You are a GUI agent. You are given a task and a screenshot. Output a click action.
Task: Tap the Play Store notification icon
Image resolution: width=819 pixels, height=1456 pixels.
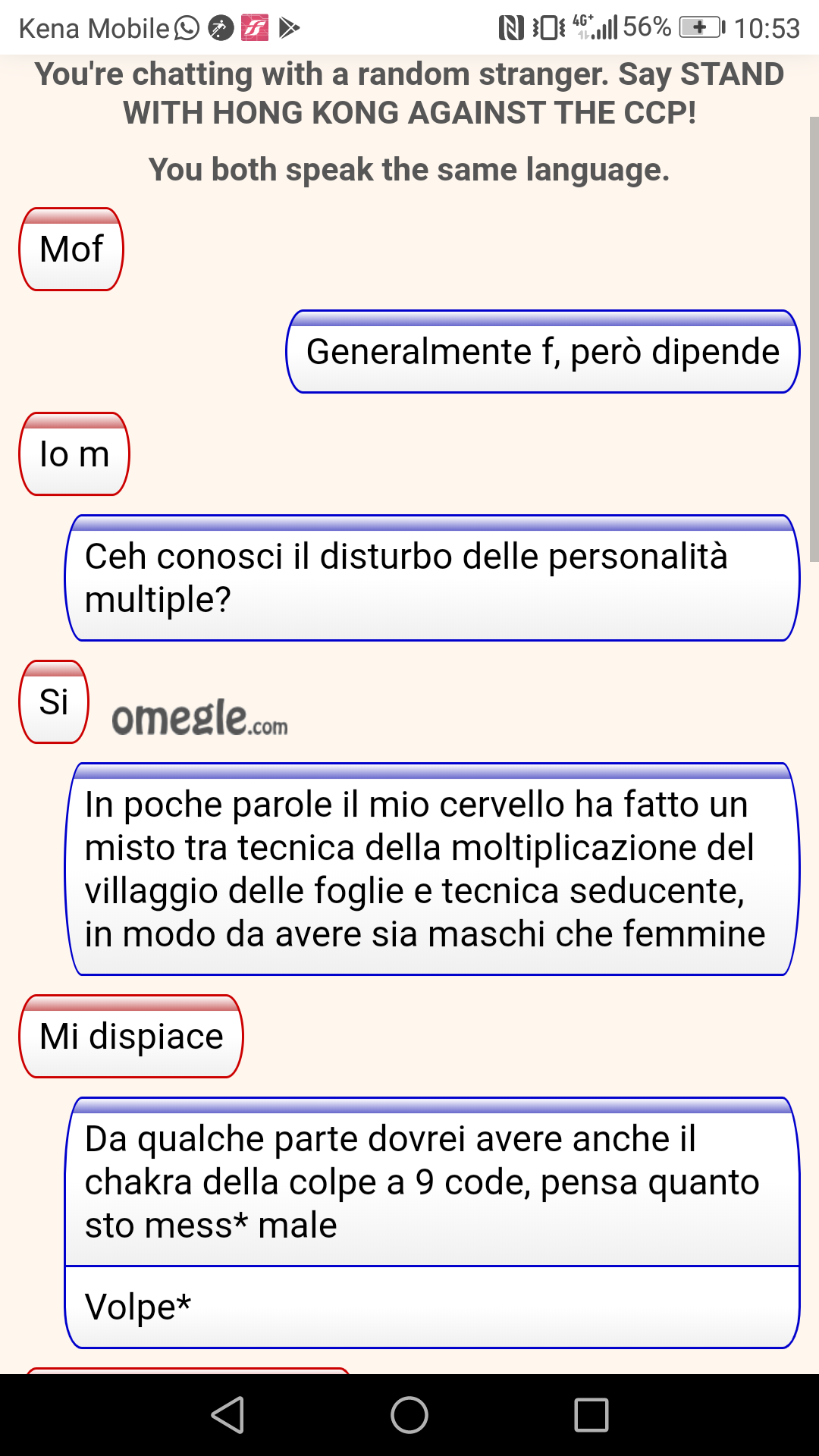[x=289, y=28]
